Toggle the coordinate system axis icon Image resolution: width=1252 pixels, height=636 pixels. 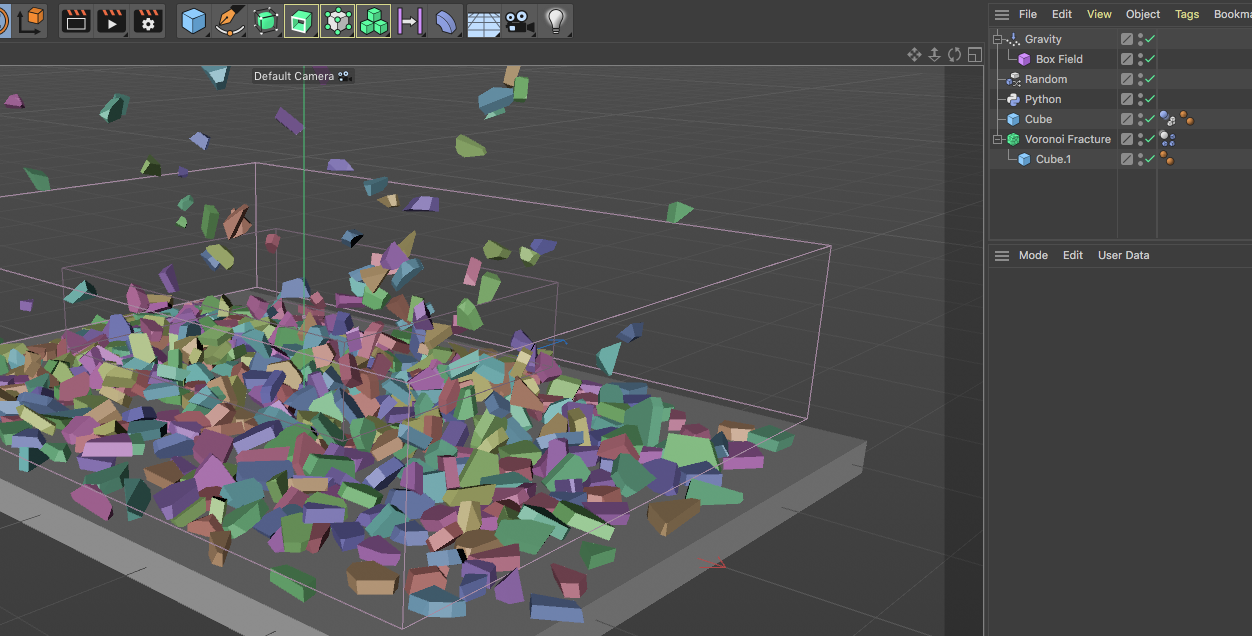coord(30,20)
